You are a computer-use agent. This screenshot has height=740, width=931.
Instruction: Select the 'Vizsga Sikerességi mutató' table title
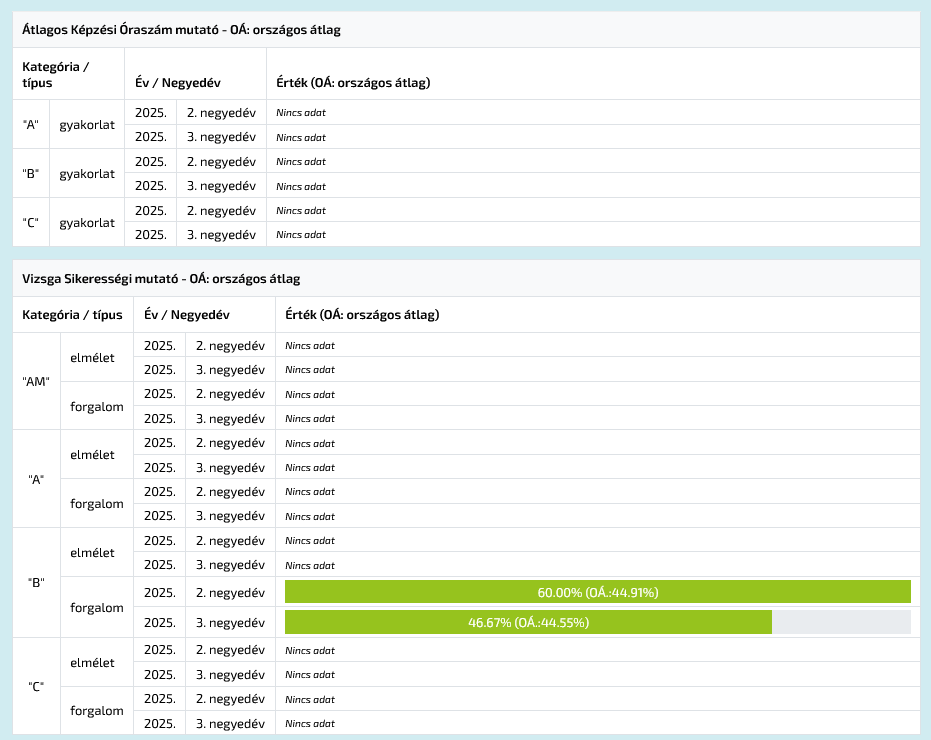pos(161,279)
